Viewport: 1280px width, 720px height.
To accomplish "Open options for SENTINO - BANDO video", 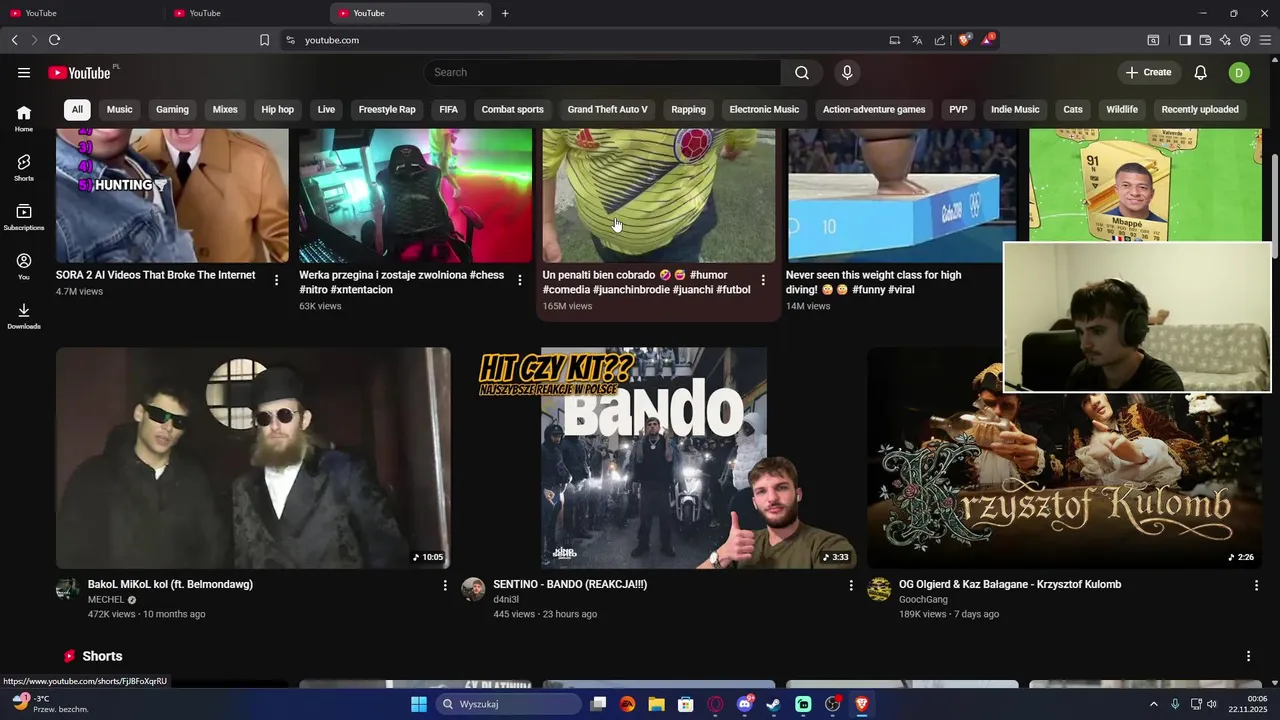I will click(851, 585).
